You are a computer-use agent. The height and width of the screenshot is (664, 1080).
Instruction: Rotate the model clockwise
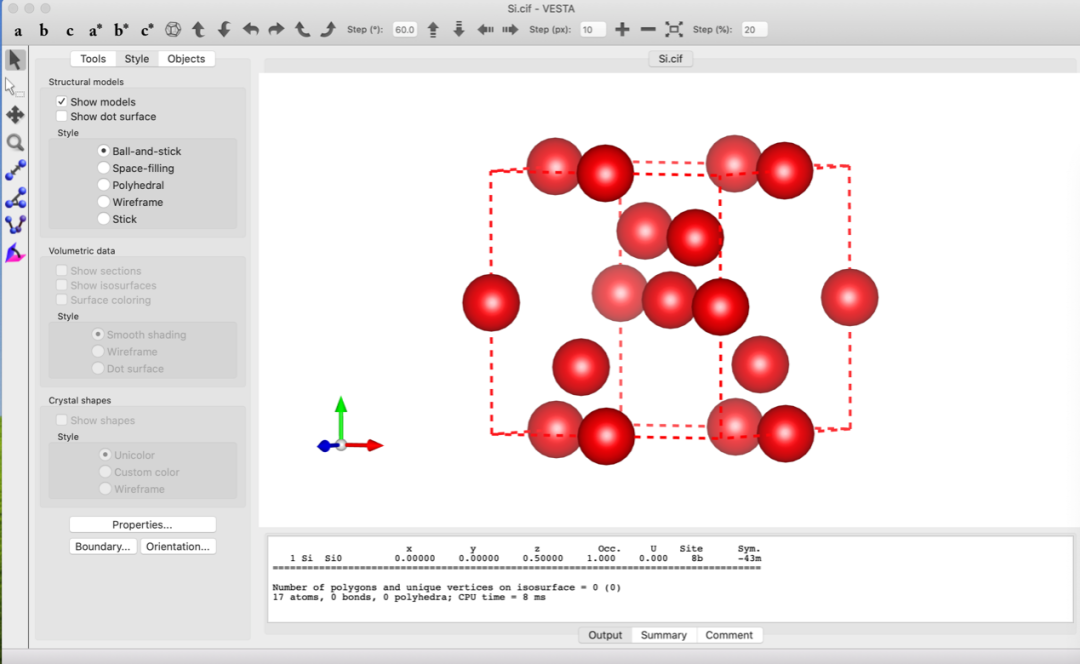tap(328, 30)
